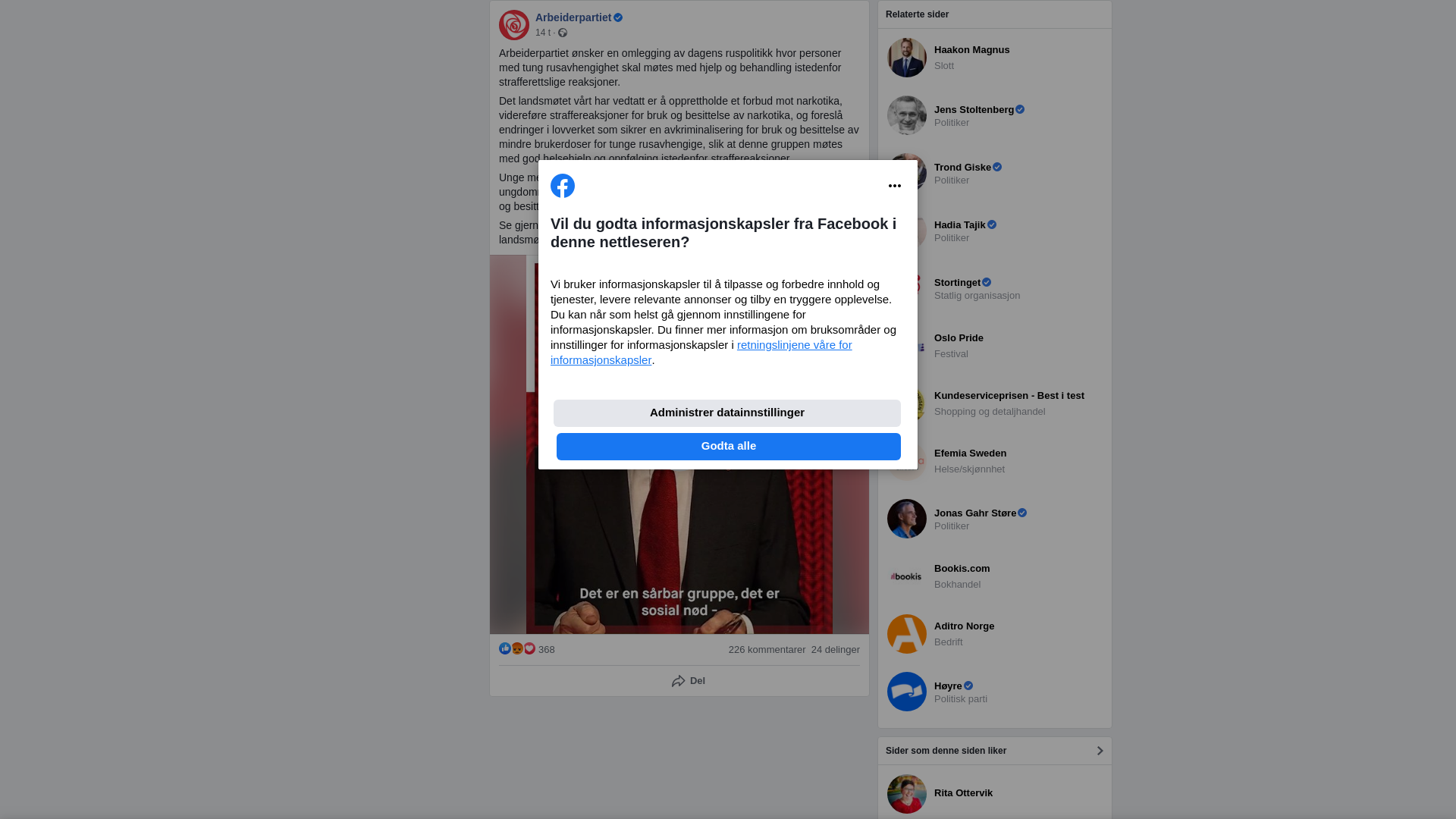
Task: Click the Facebook logo in the dialog
Action: pyautogui.click(x=563, y=186)
